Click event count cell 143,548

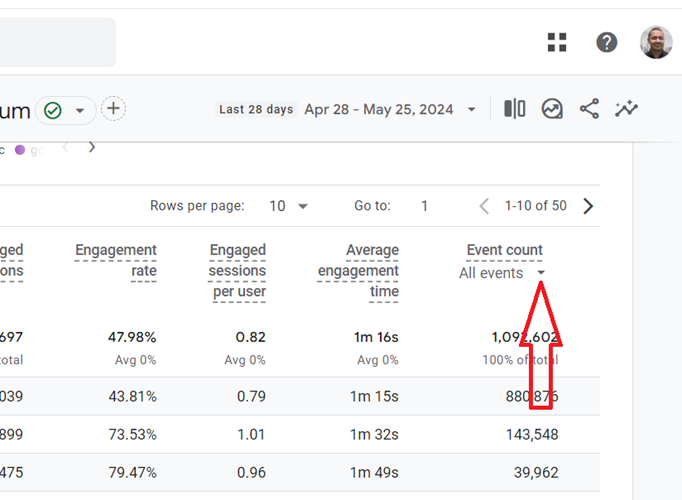tap(532, 434)
